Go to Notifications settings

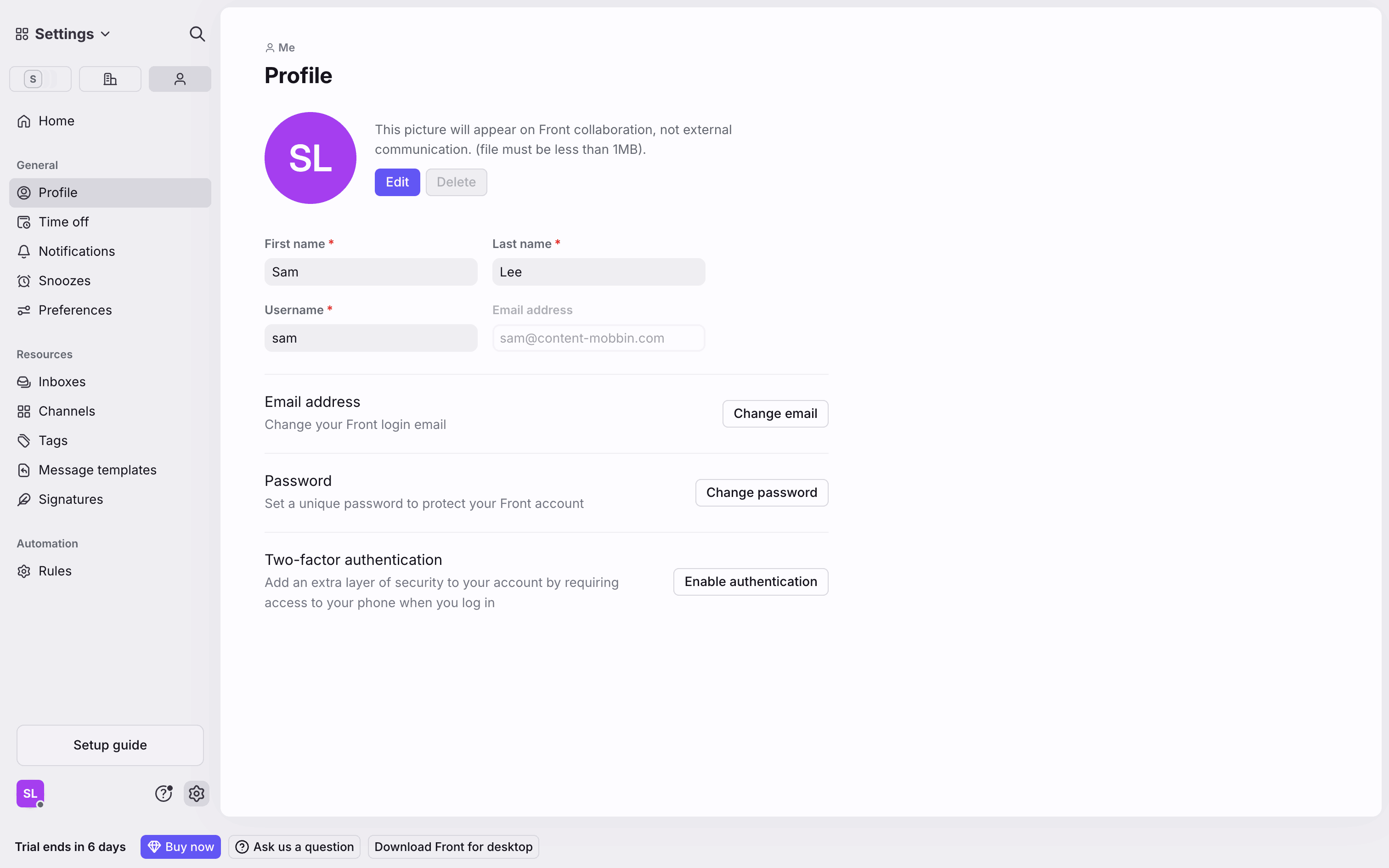click(76, 252)
